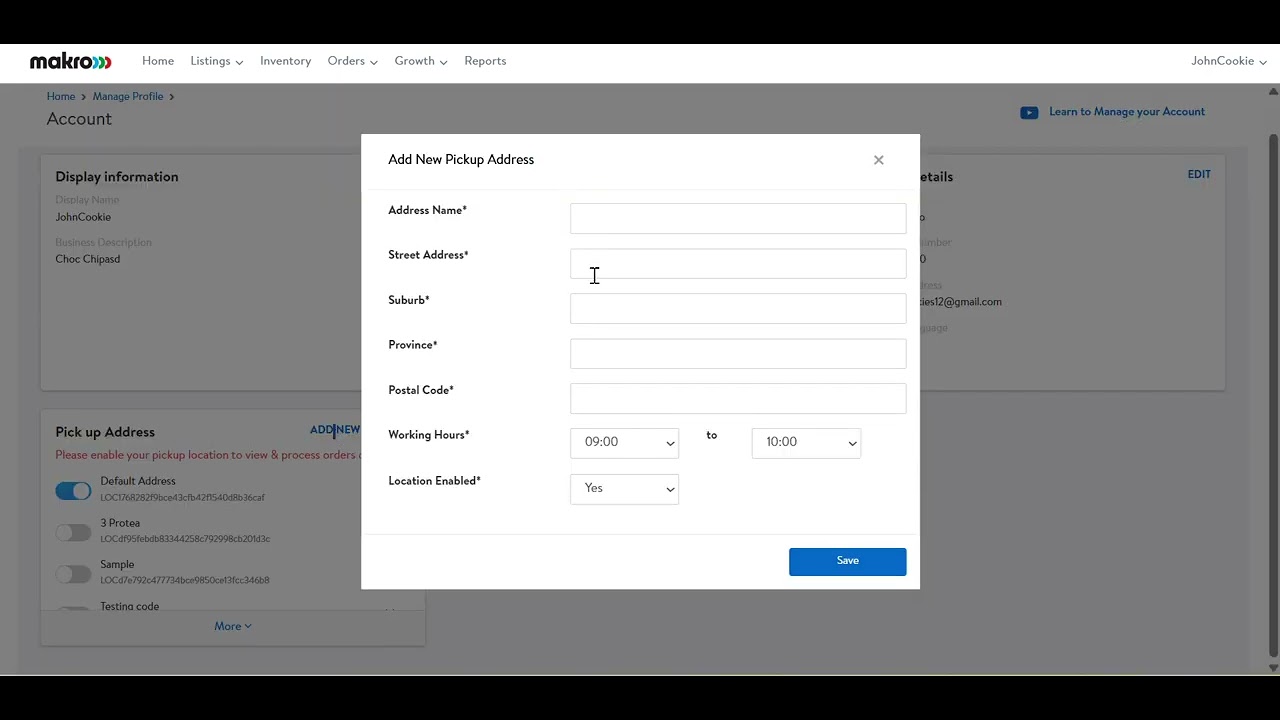
Task: Click the 'Location Enabled*' label
Action: pyautogui.click(x=435, y=481)
